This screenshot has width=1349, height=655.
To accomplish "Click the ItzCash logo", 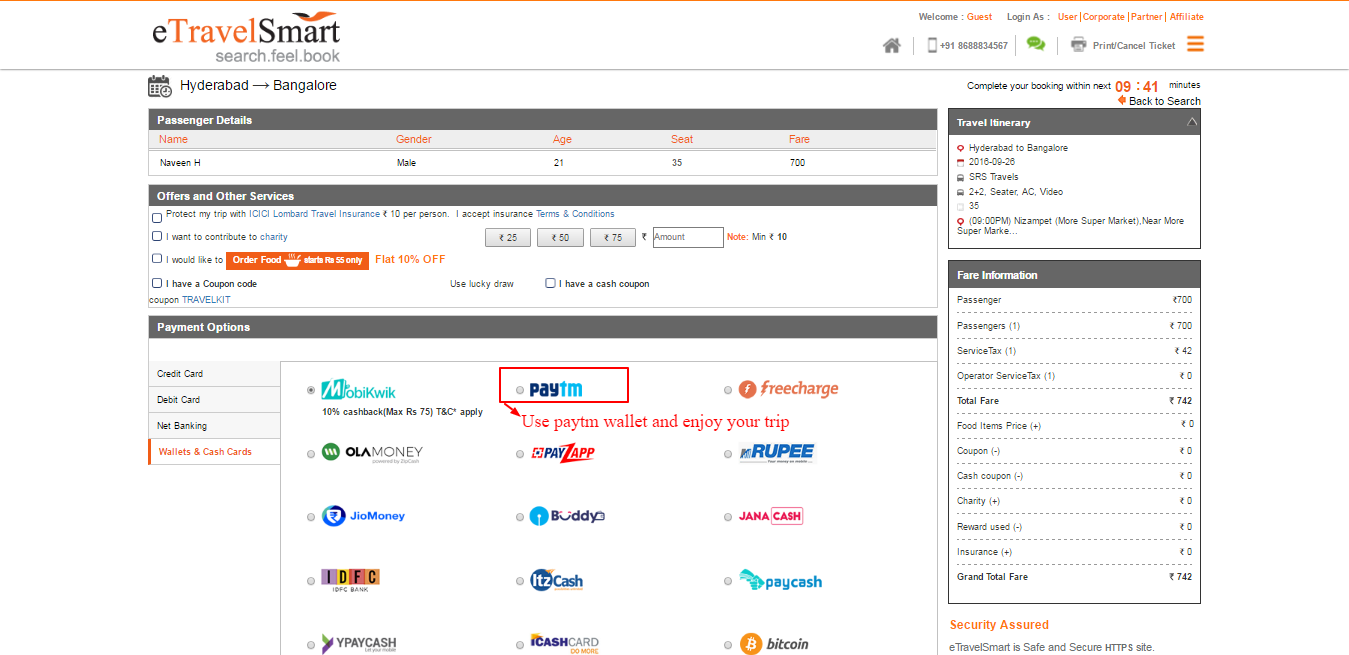I will pos(556,581).
